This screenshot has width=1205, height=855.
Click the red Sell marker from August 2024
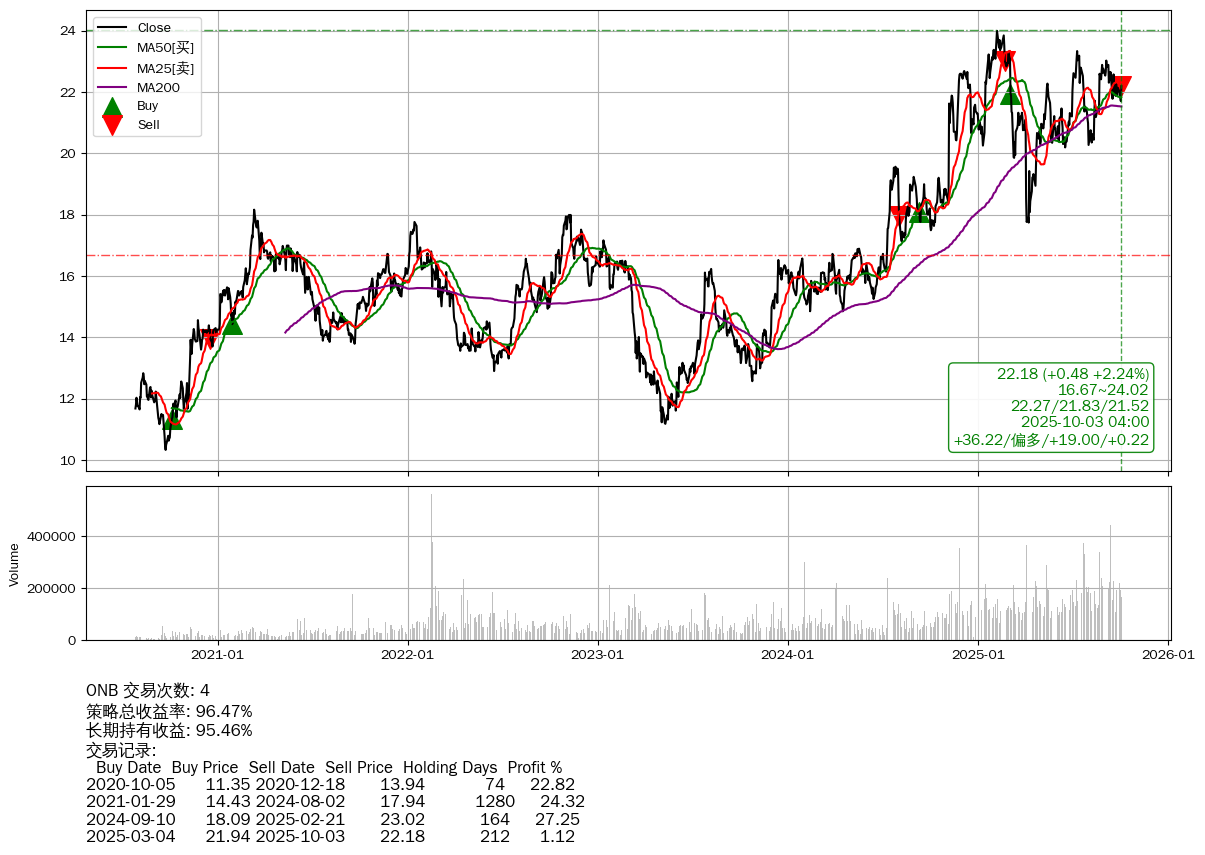(899, 215)
